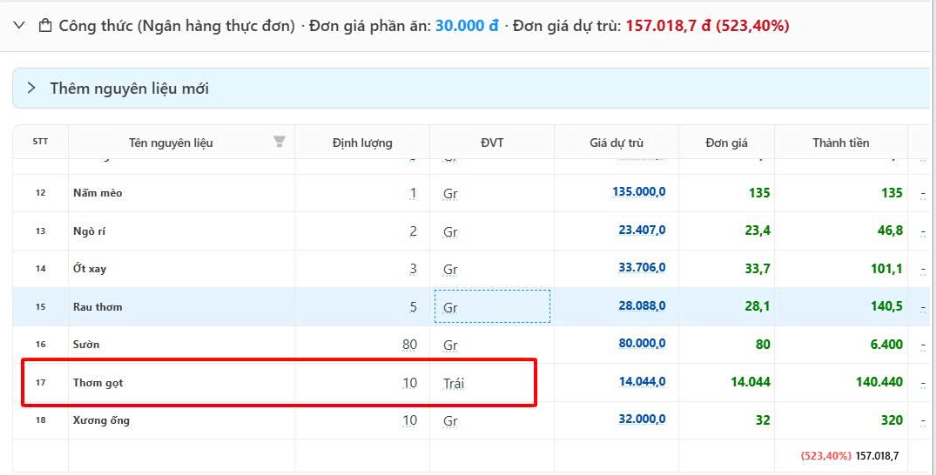The image size is (936, 475).
Task: Edit Định lượng value 10 for Xương ống
Action: [410, 421]
